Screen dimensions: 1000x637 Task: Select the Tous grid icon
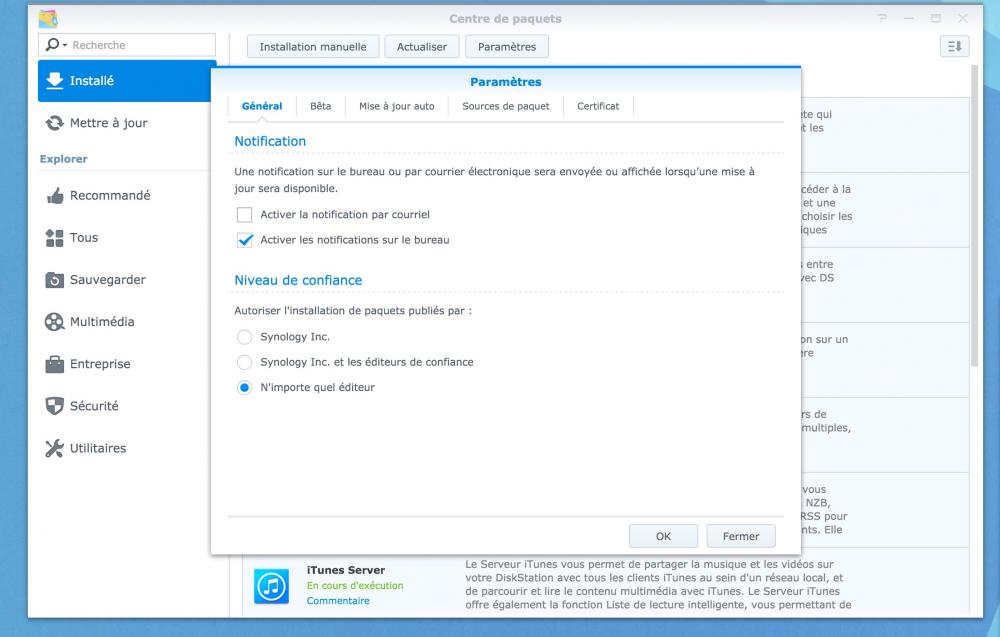(54, 238)
